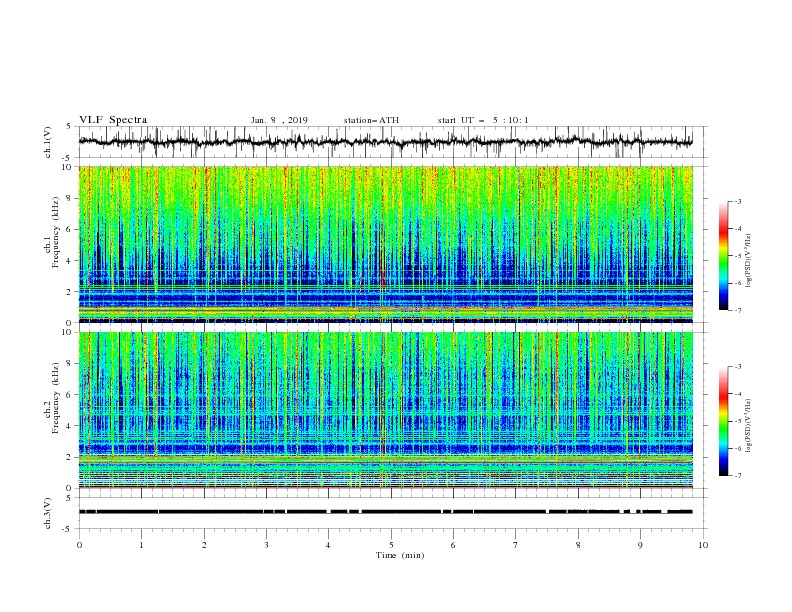Click time axis tick label "6"

coord(453,545)
